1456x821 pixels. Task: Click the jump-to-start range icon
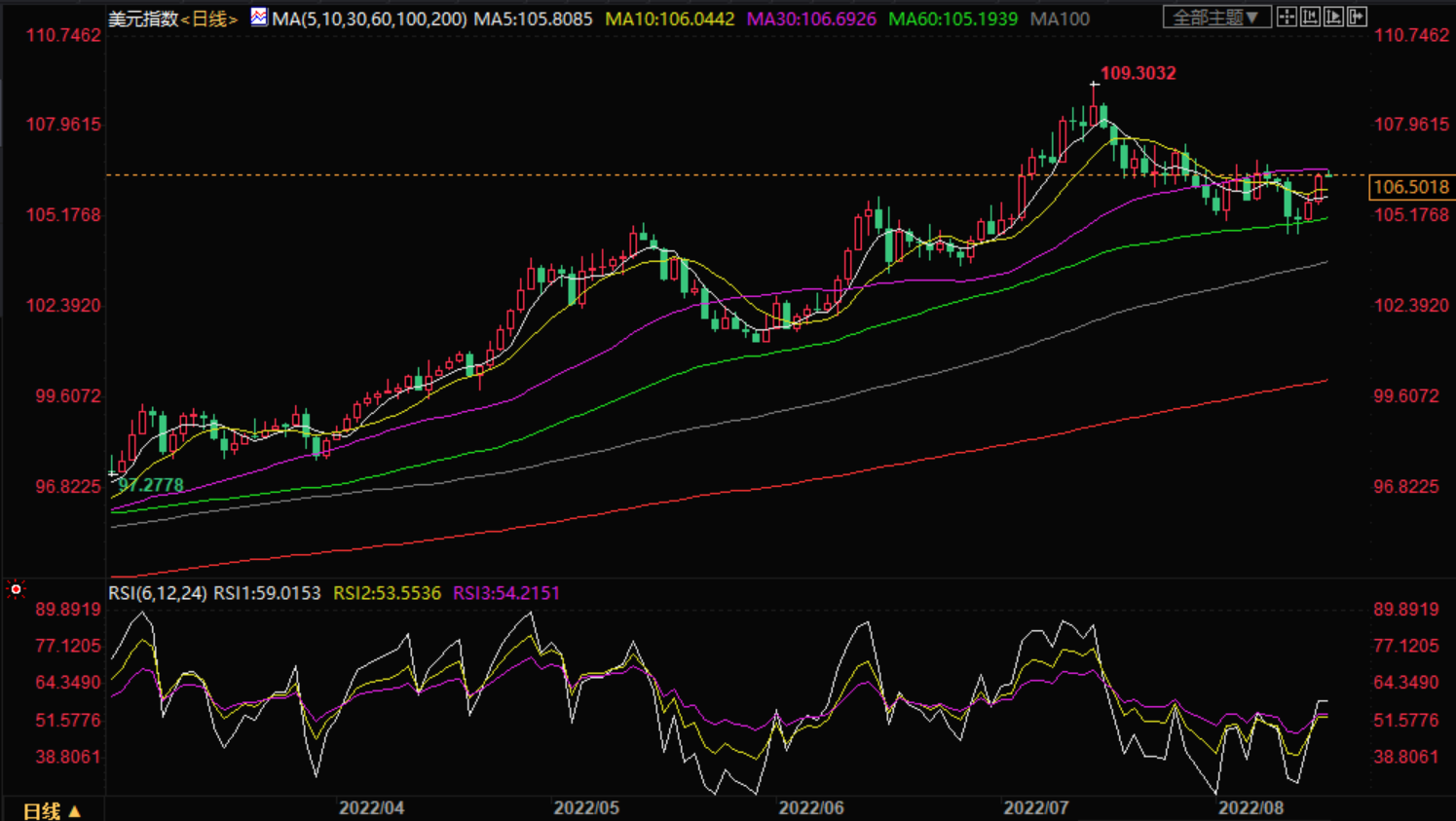[1310, 17]
